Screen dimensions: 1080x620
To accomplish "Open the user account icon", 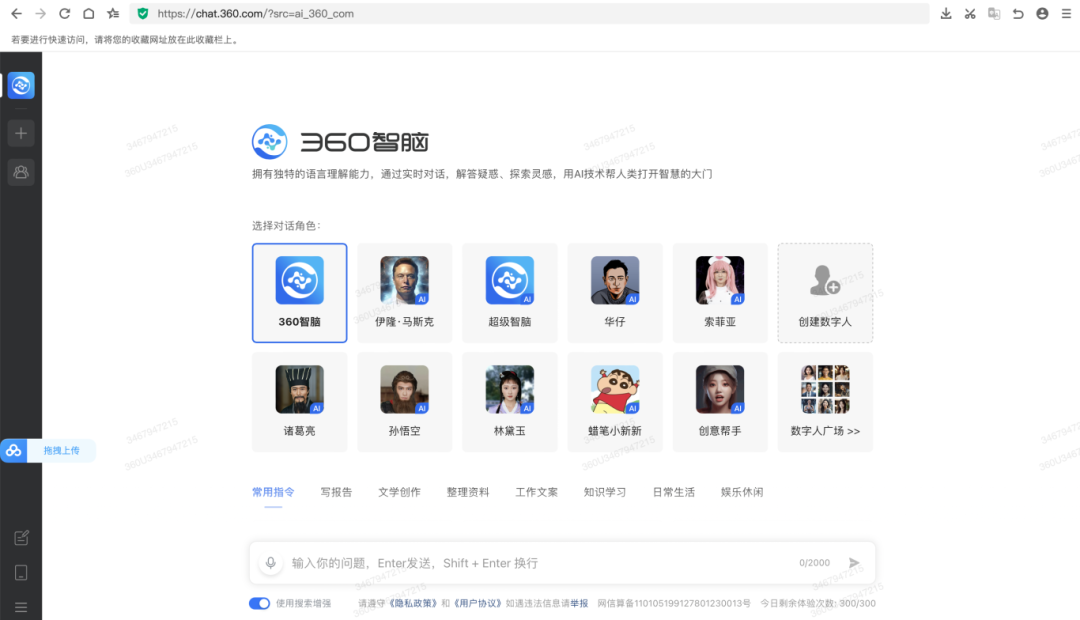I will [1042, 14].
